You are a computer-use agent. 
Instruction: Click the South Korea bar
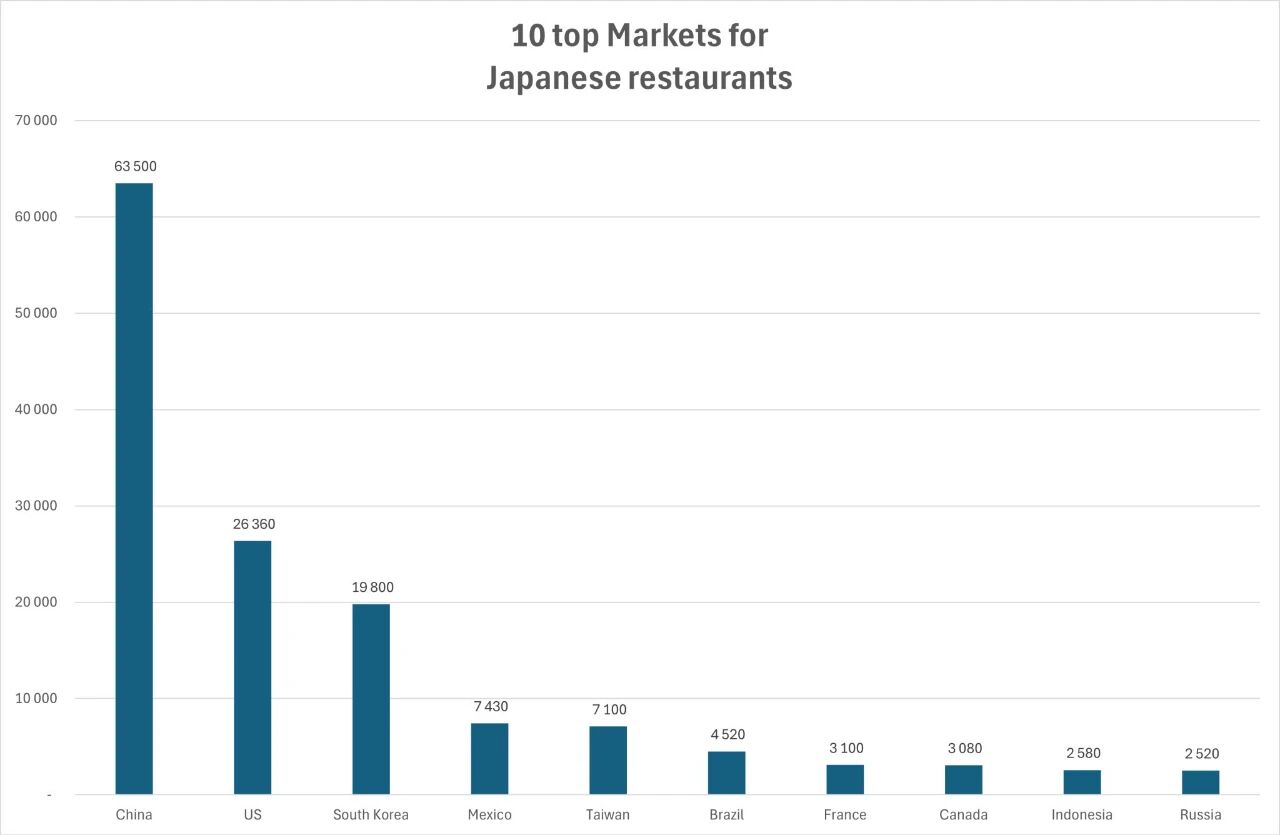371,699
